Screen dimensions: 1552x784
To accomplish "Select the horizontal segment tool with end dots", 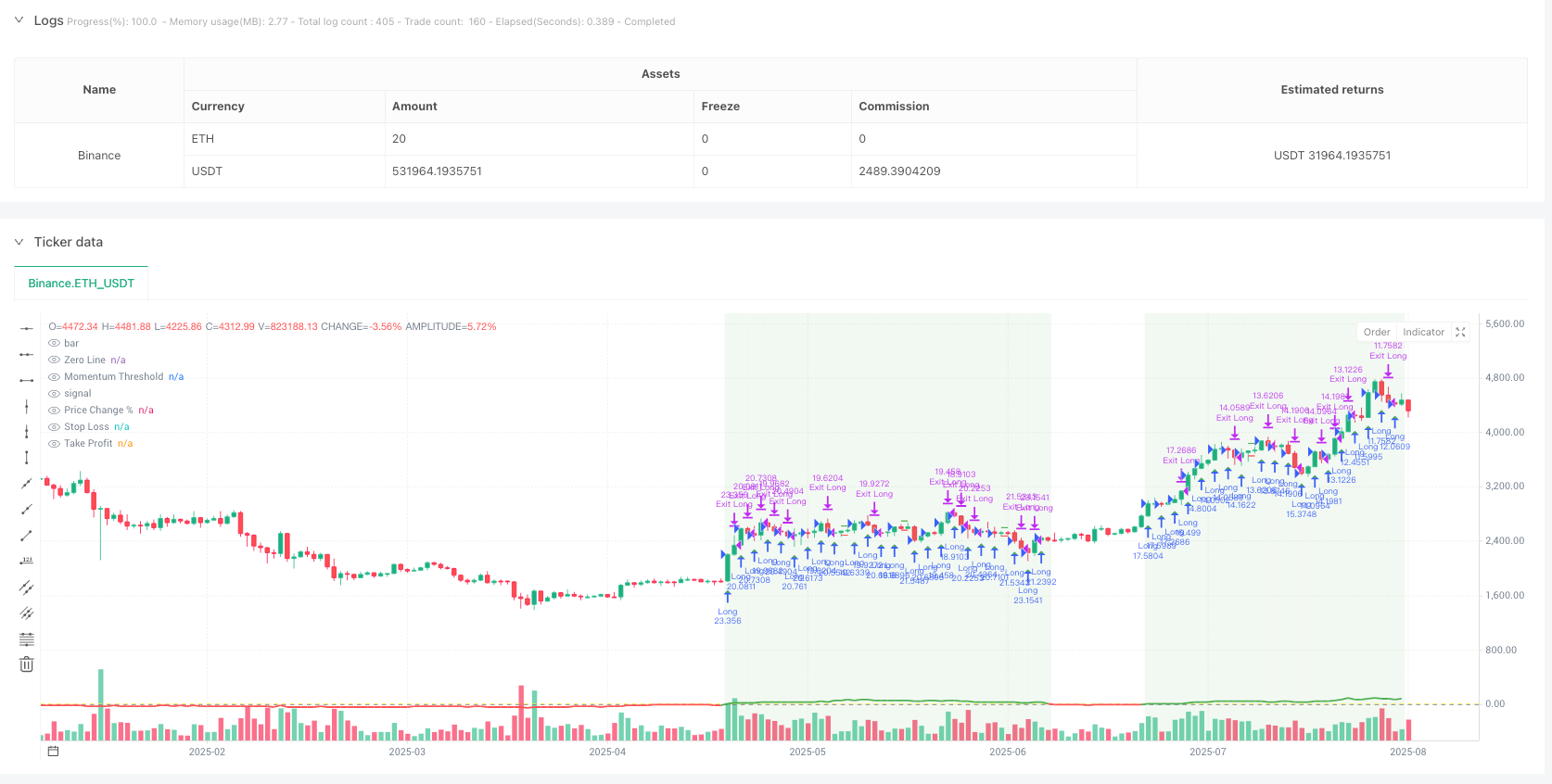I will (x=27, y=380).
